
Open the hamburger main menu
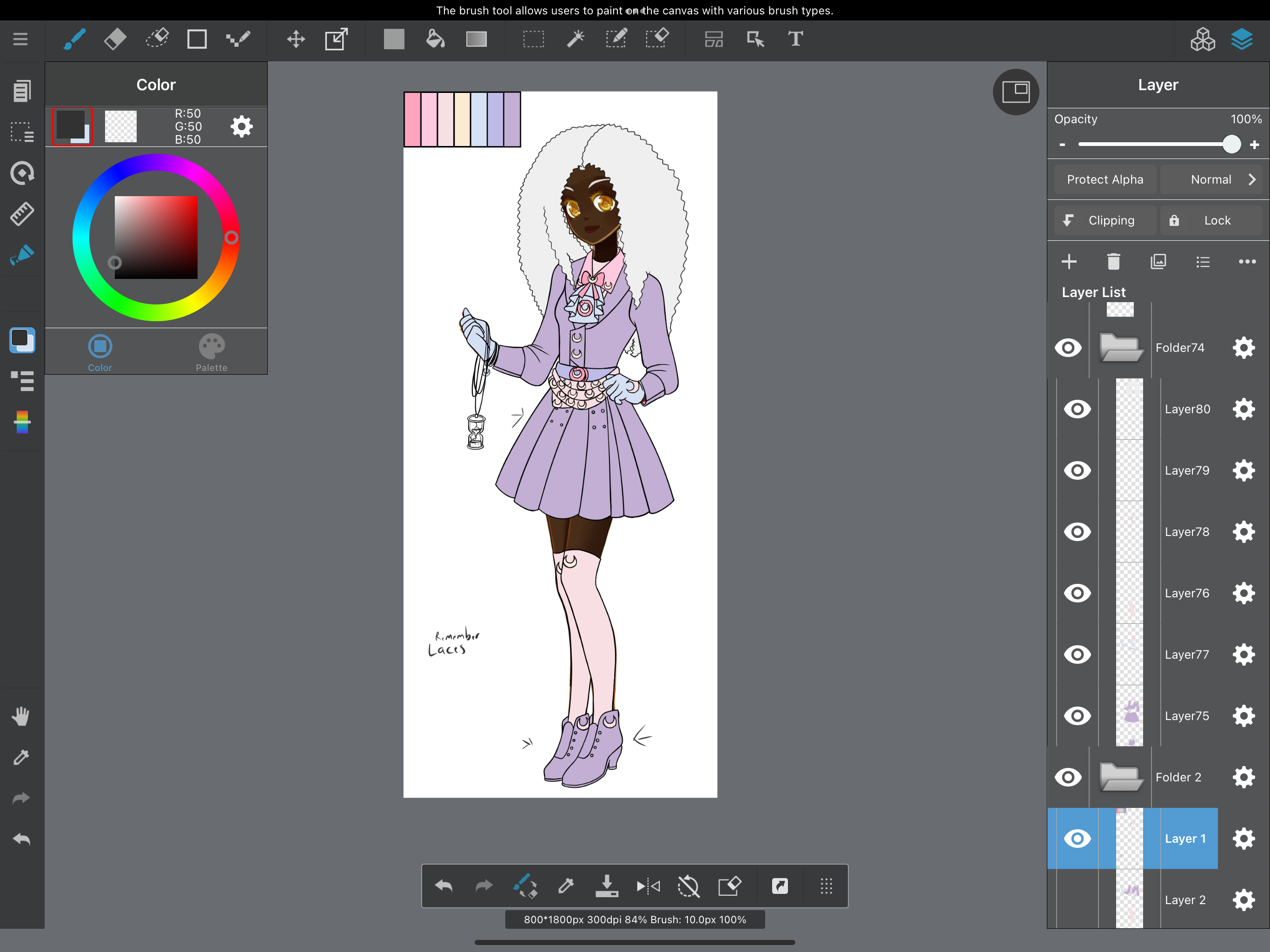coord(20,39)
